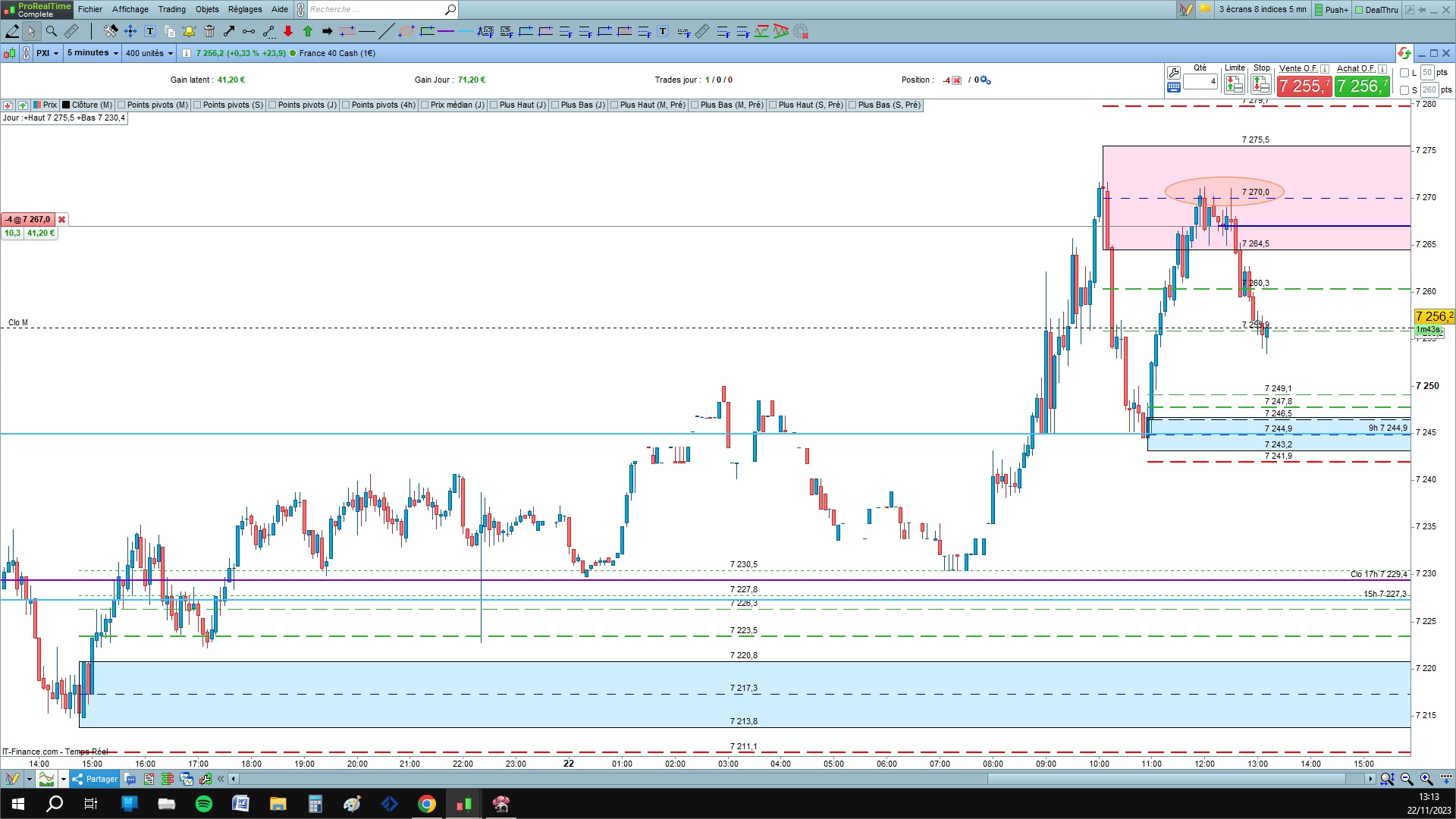Select the green up arrow tool
Screen dimensions: 1456x819
pos(308,31)
